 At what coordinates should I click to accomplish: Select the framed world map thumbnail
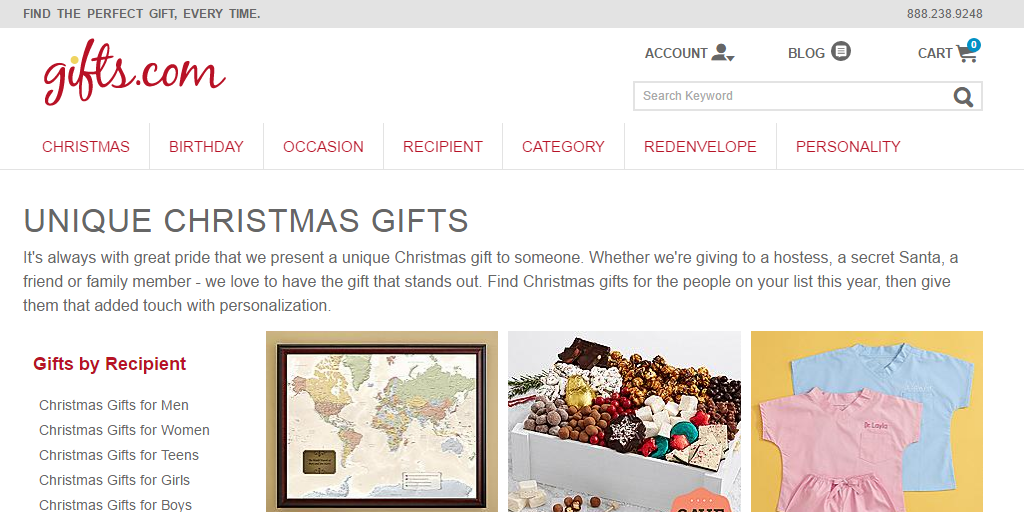pos(382,422)
